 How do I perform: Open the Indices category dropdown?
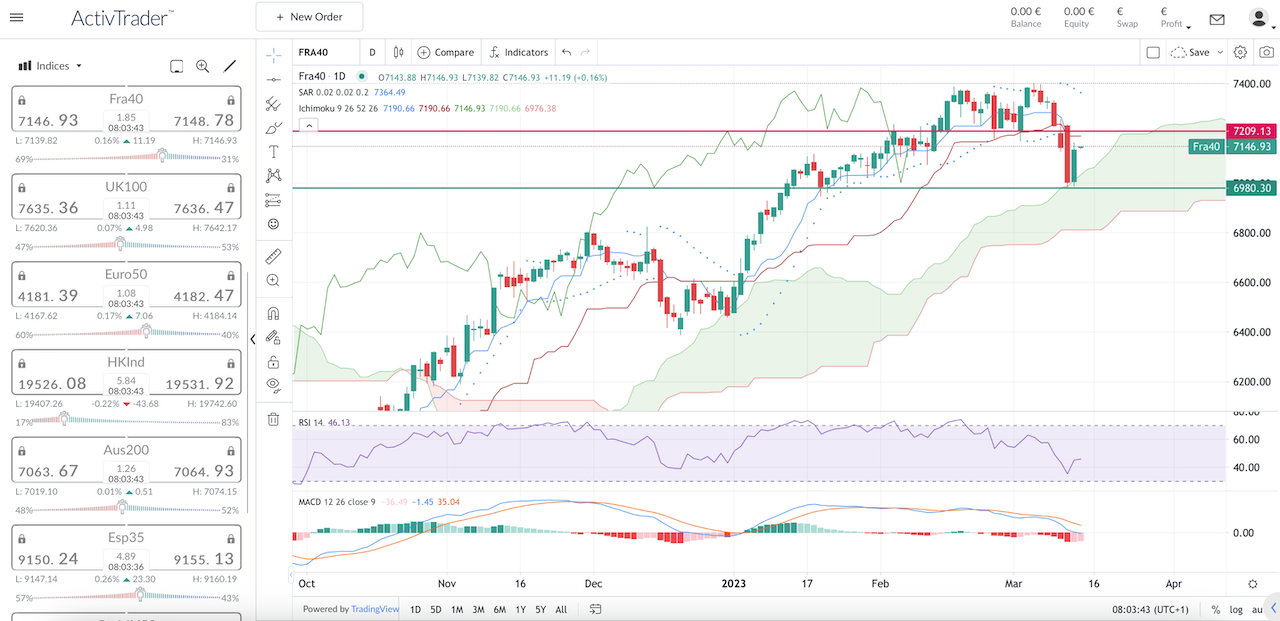coord(50,66)
